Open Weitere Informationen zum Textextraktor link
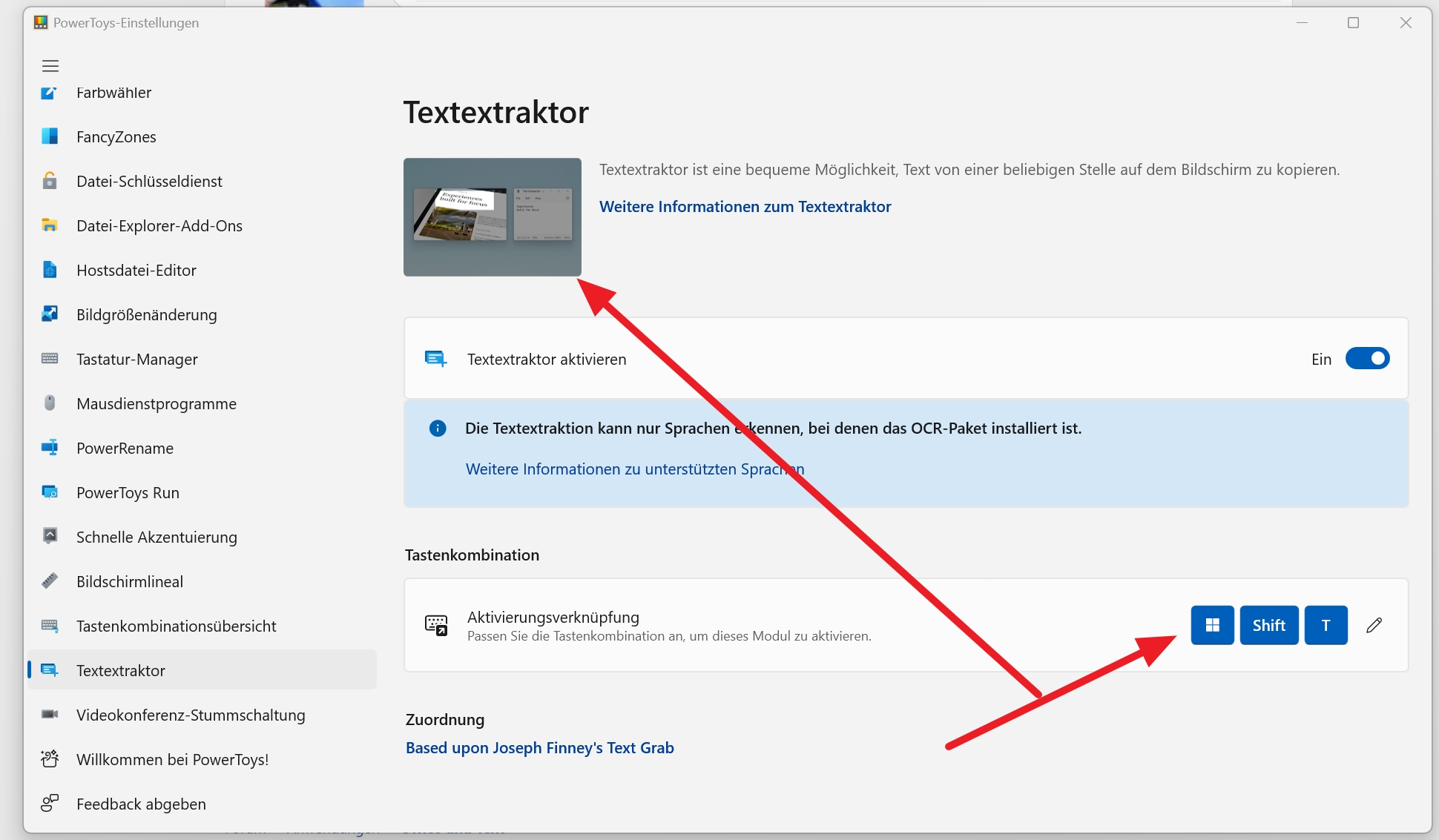The height and width of the screenshot is (840, 1439). pos(745,207)
